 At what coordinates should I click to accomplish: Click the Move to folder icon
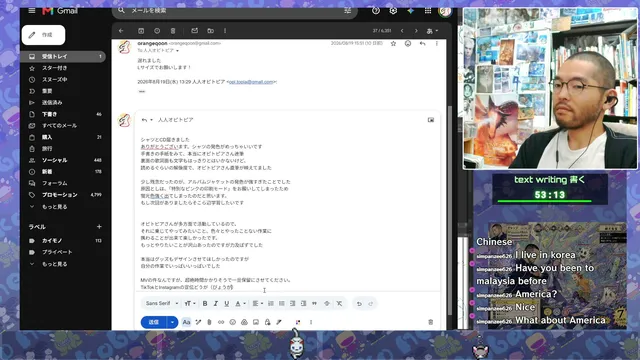coord(210,31)
